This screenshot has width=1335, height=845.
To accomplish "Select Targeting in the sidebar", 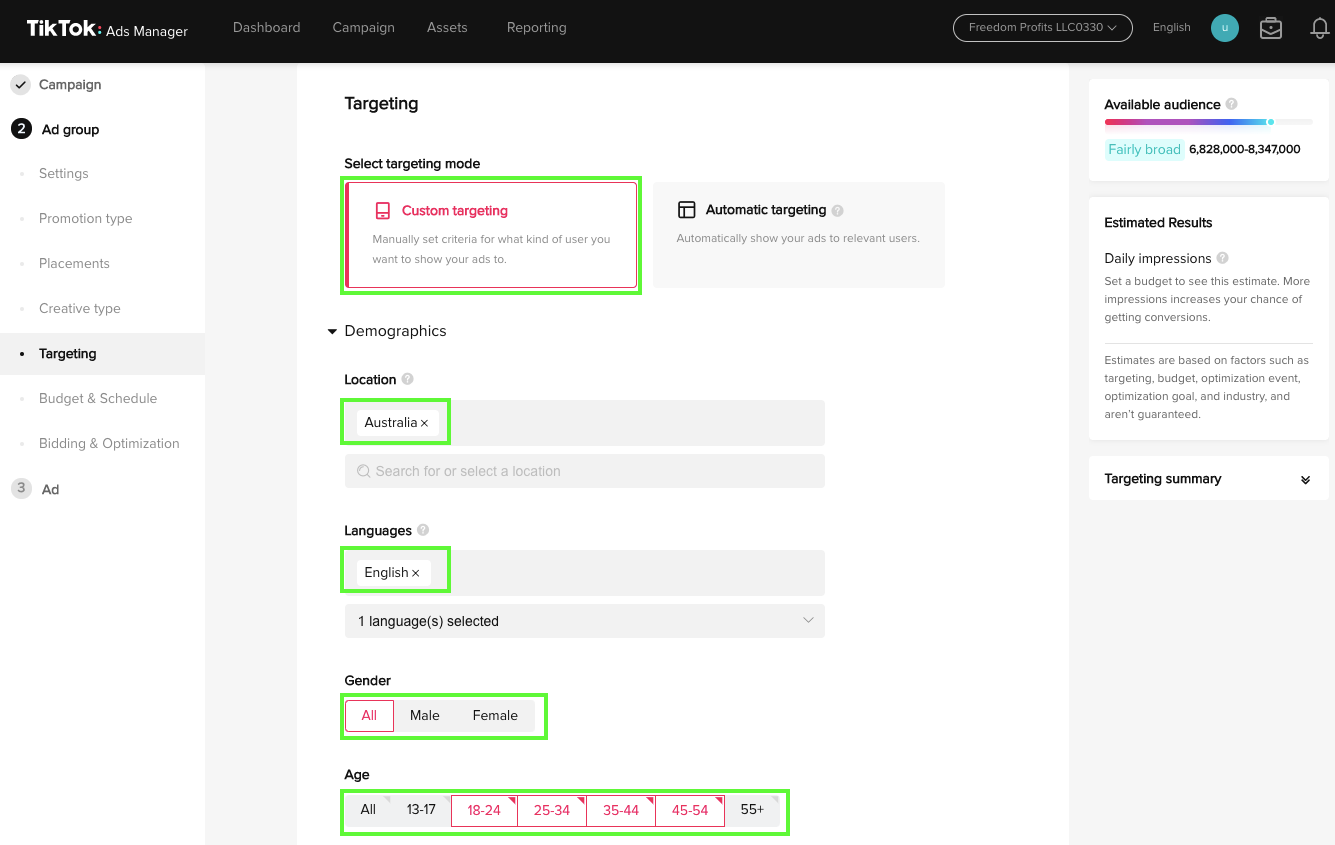I will (102, 354).
